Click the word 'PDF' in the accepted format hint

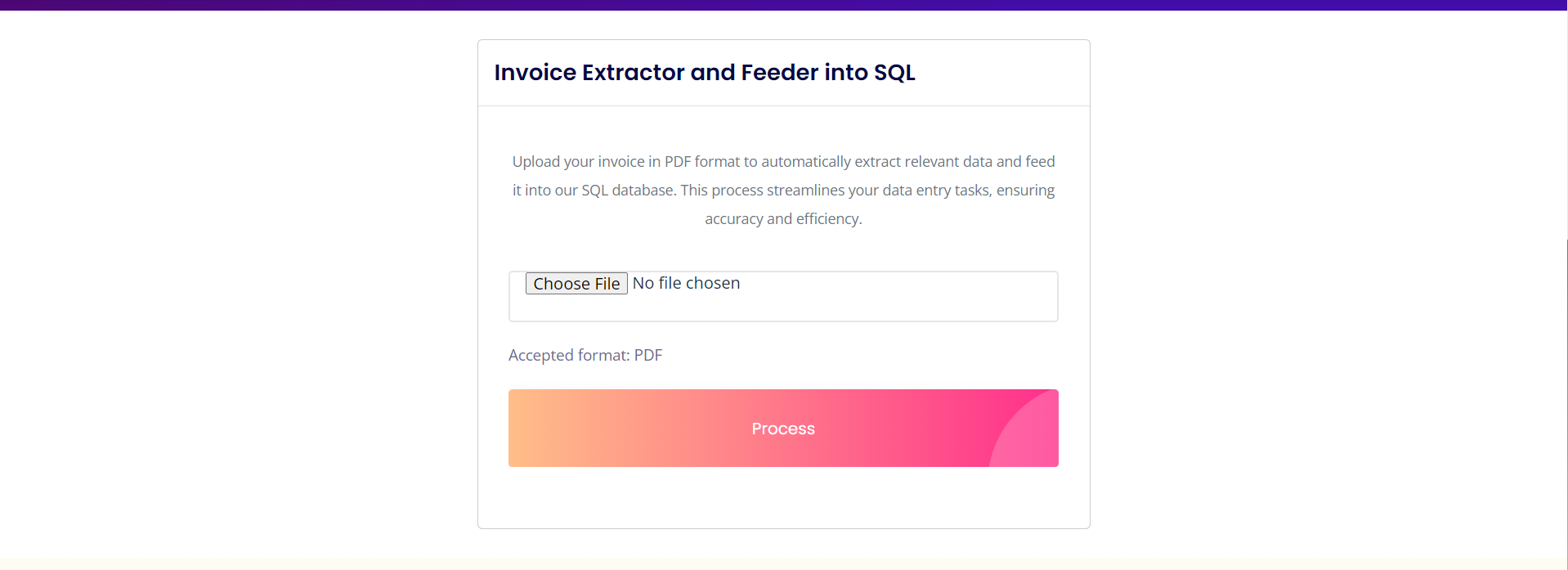tap(648, 355)
